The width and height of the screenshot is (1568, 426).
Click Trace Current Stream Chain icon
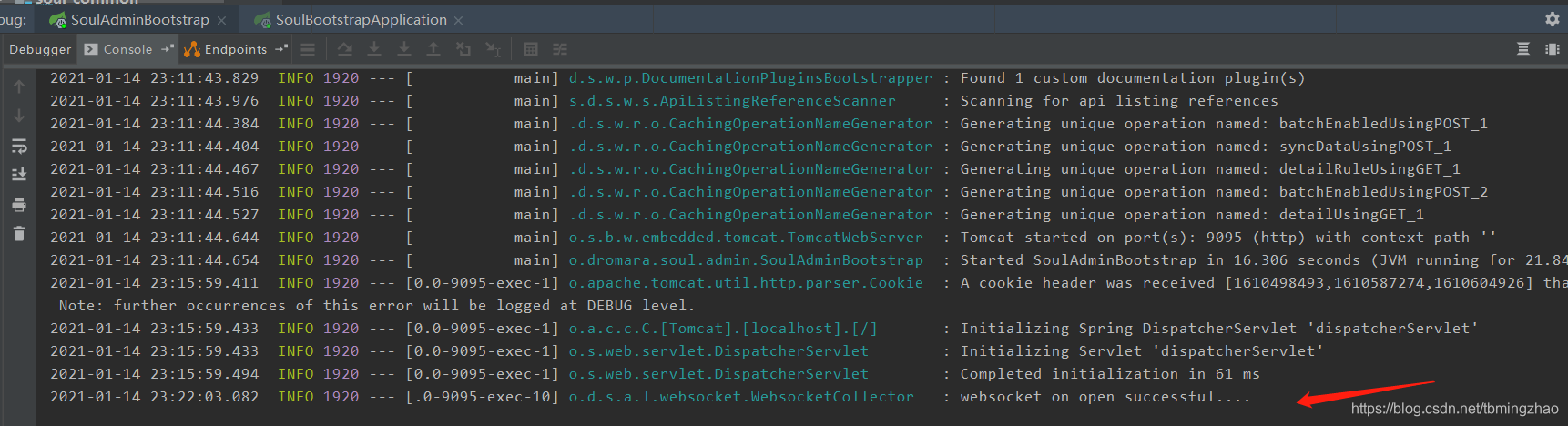click(560, 49)
